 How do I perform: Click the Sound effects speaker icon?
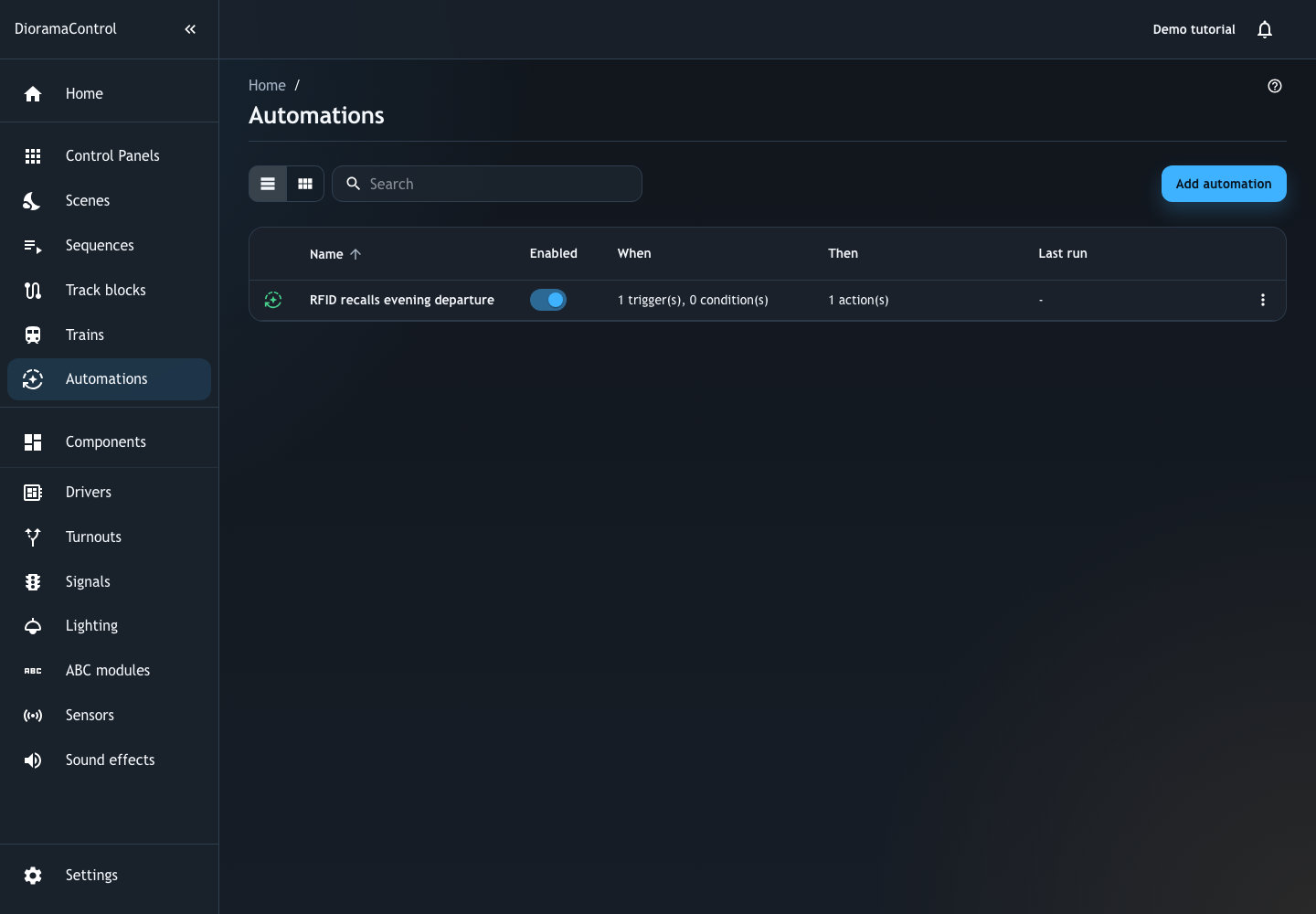[x=33, y=760]
